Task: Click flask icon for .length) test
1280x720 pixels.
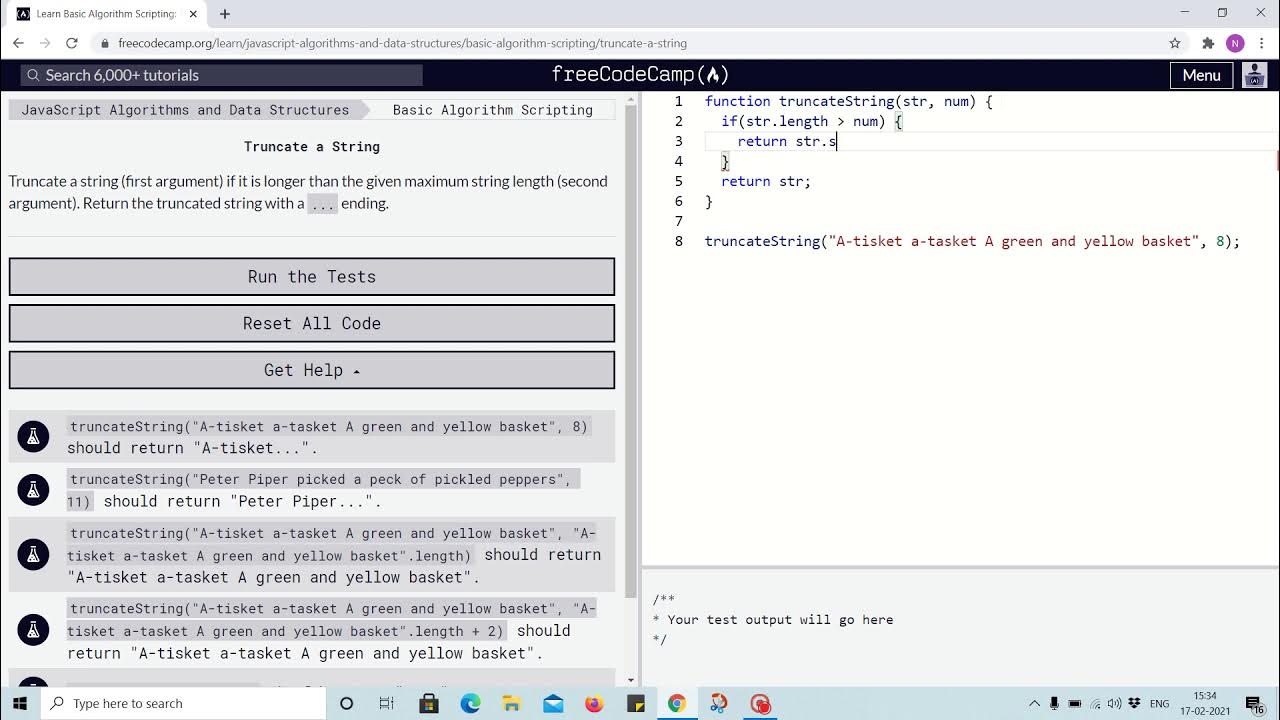Action: pos(33,555)
